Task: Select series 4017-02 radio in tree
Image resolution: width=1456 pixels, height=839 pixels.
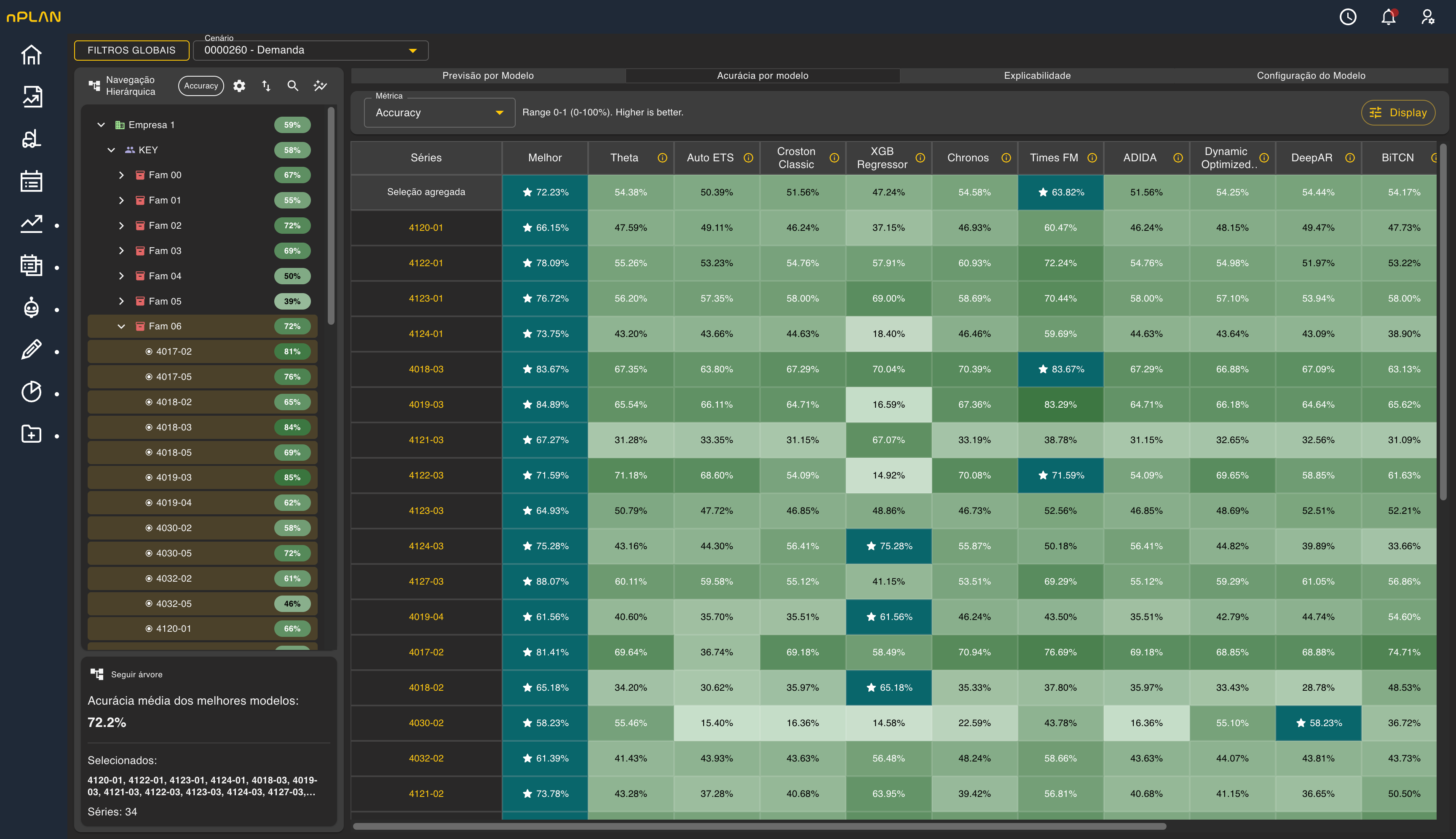Action: coord(149,352)
